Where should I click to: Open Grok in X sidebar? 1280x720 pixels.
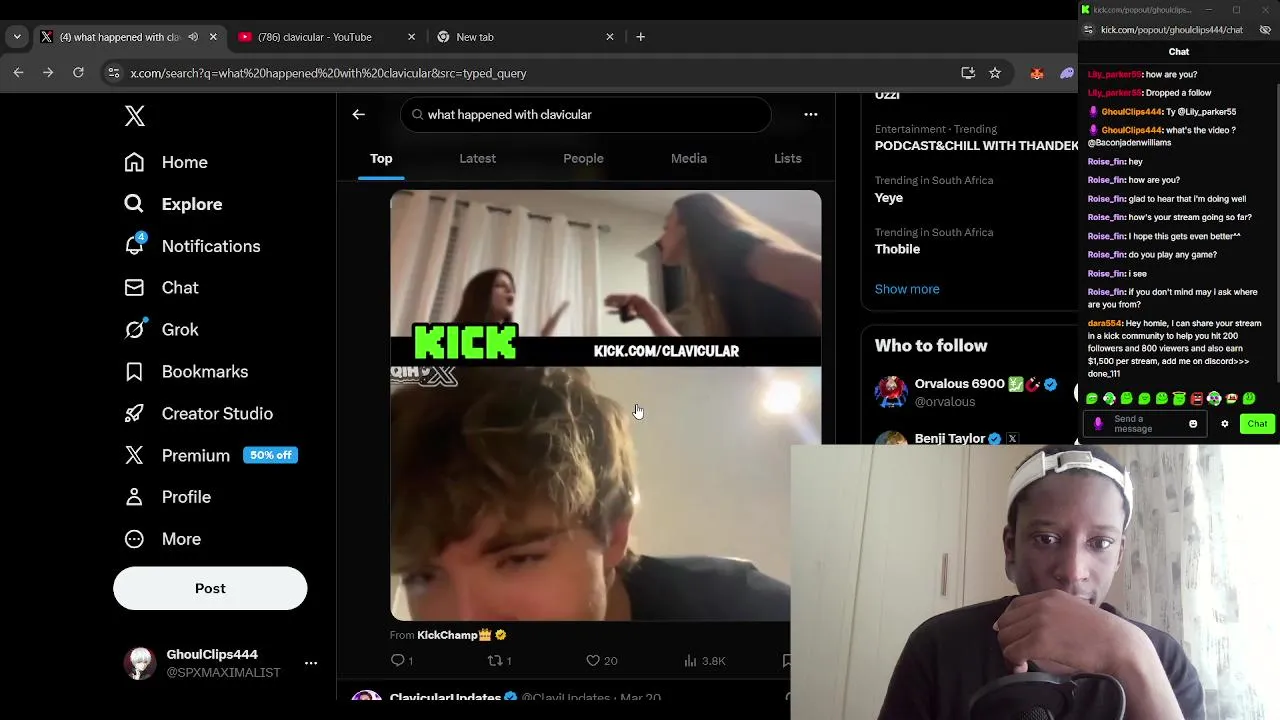coord(161,330)
